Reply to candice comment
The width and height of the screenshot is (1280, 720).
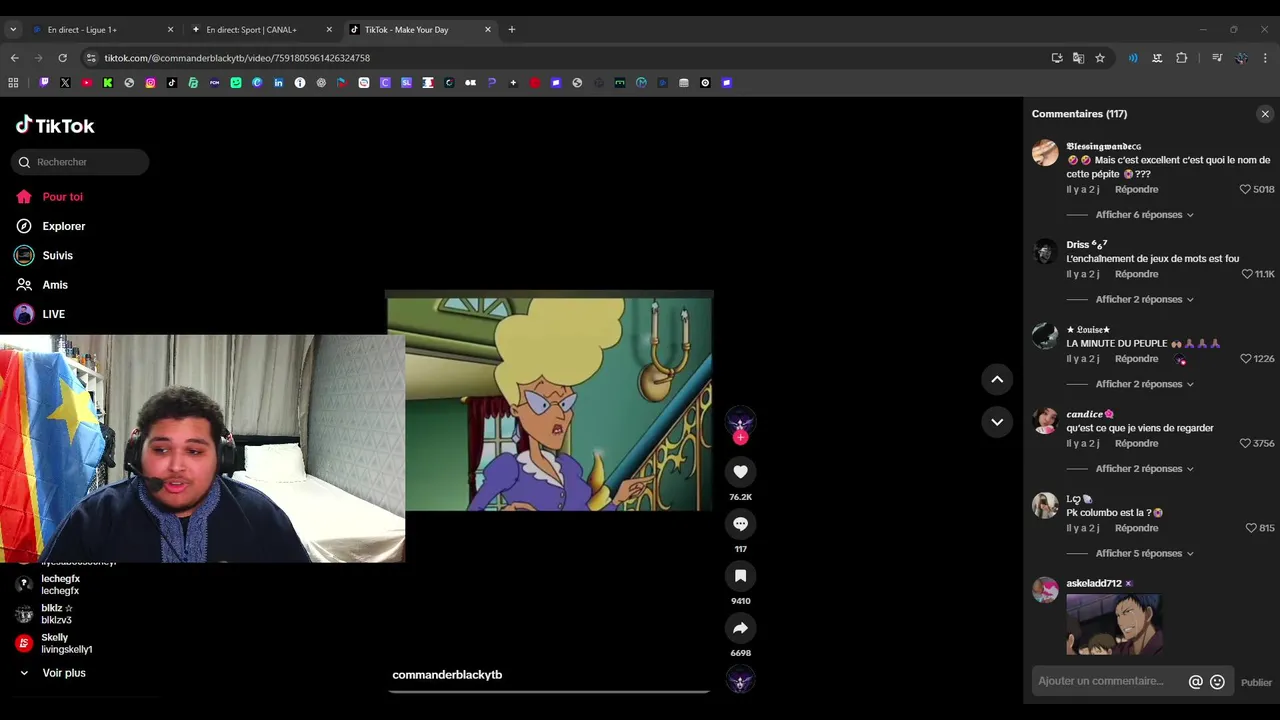tap(1136, 443)
